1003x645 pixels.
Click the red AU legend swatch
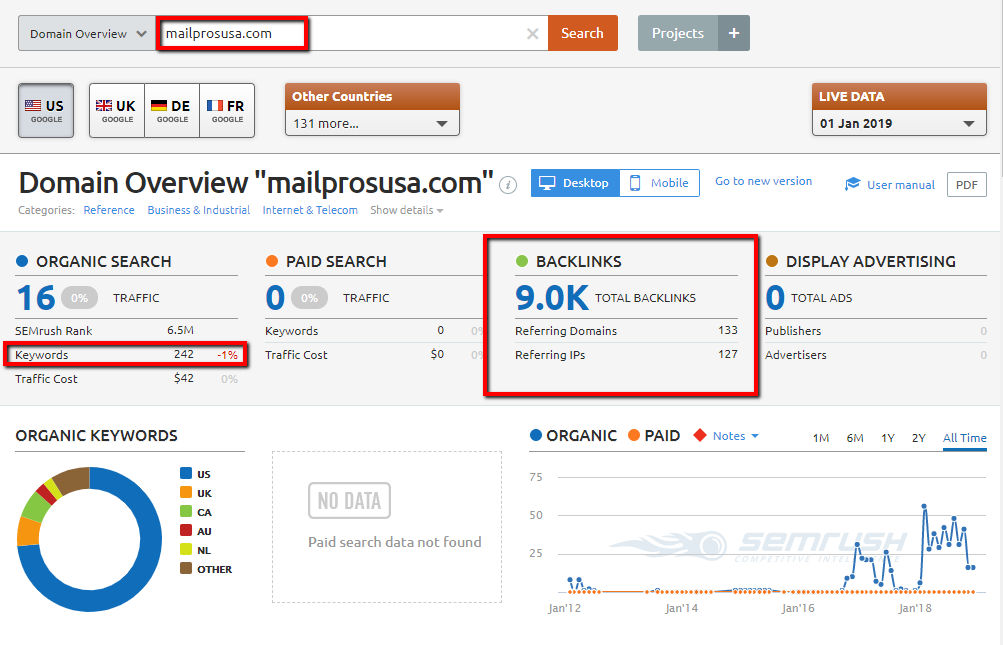(186, 530)
